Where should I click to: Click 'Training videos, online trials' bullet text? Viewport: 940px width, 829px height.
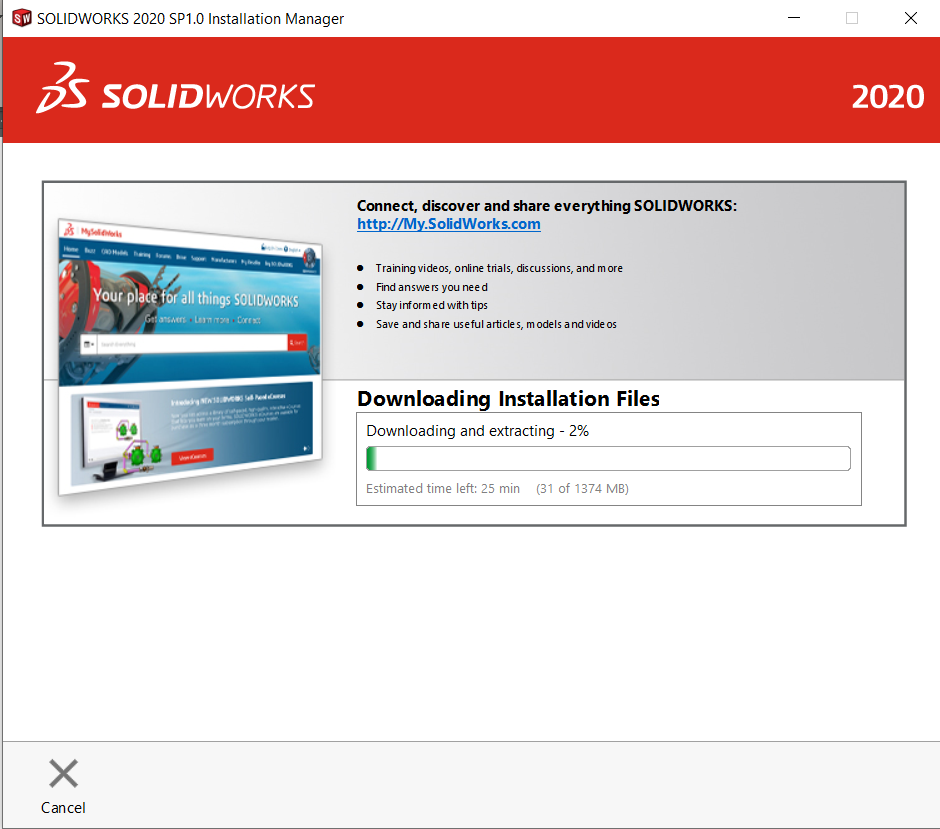pyautogui.click(x=499, y=268)
